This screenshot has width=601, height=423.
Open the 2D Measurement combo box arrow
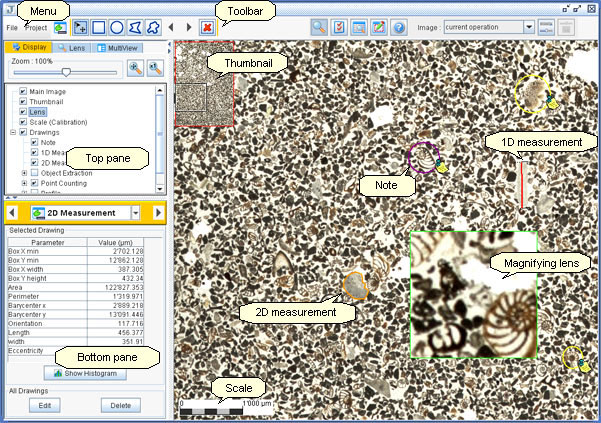click(135, 213)
